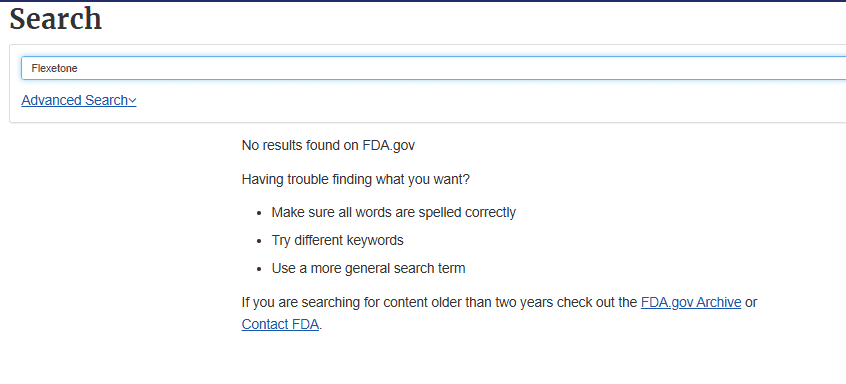Click 'Having trouble finding what you want?' text
The image size is (846, 384).
[356, 179]
